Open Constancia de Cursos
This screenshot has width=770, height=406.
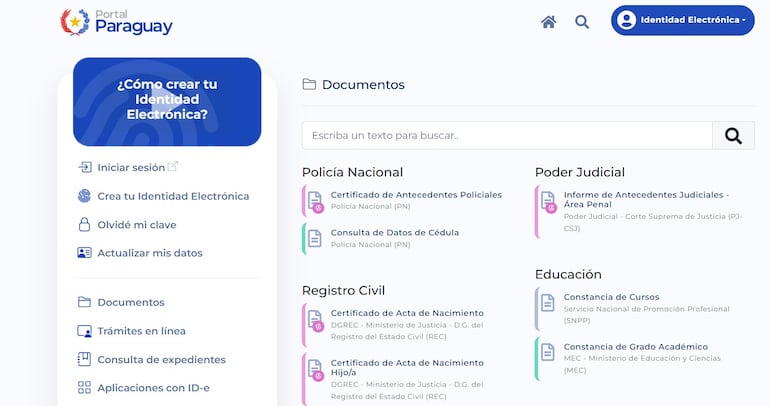(611, 297)
